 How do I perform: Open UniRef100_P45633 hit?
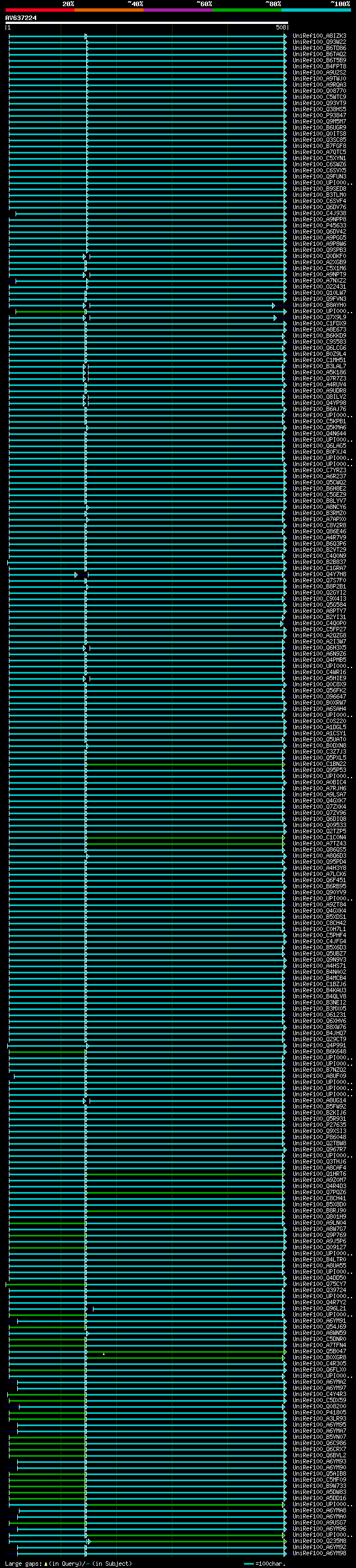[x=319, y=225]
